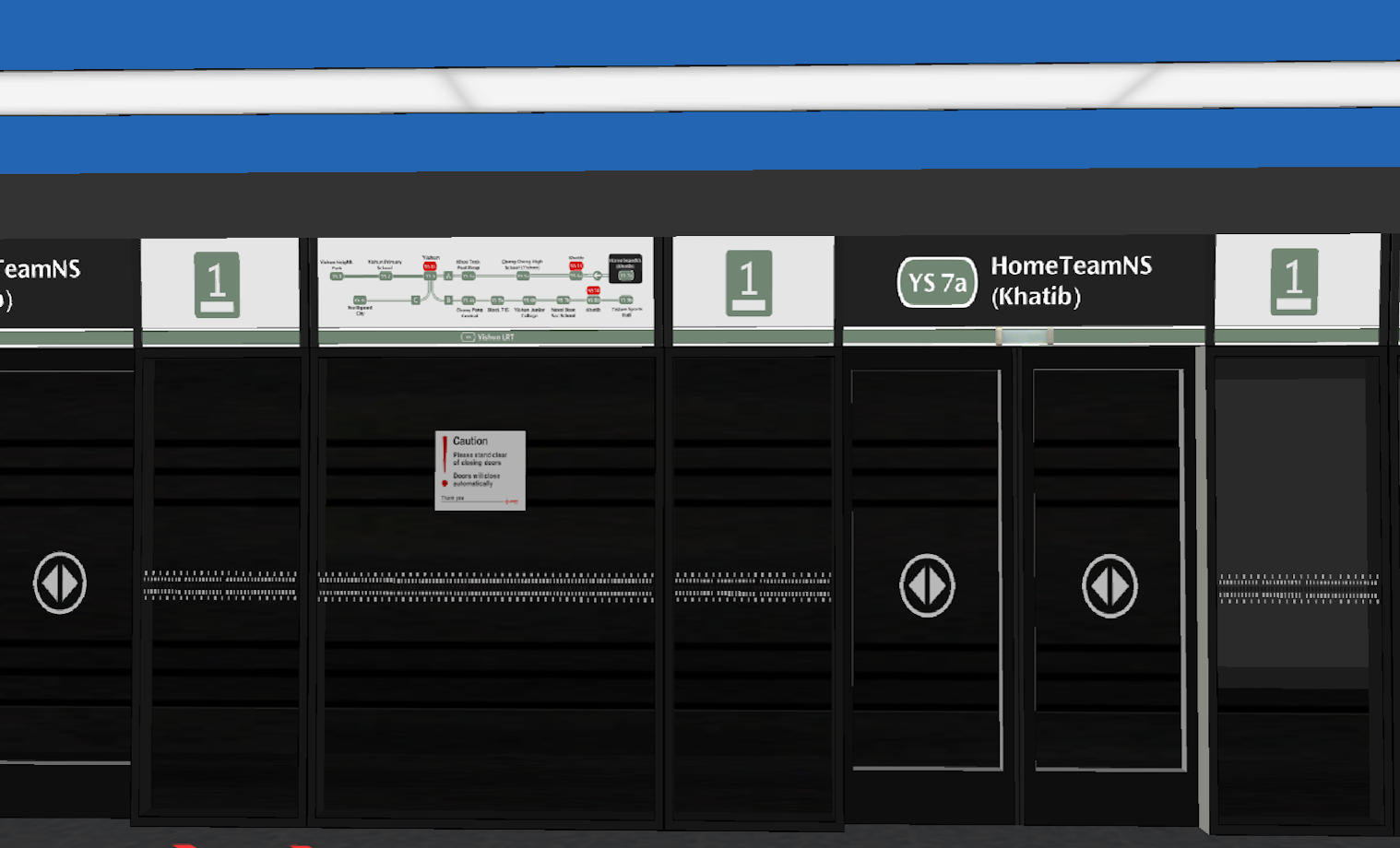This screenshot has width=1400, height=848.
Task: Click the HomeTeamNS (Khatib) station name text
Action: 1070,280
